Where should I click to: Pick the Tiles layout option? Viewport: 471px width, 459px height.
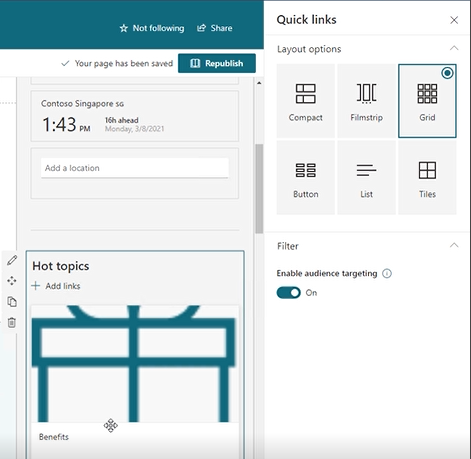[x=427, y=178]
